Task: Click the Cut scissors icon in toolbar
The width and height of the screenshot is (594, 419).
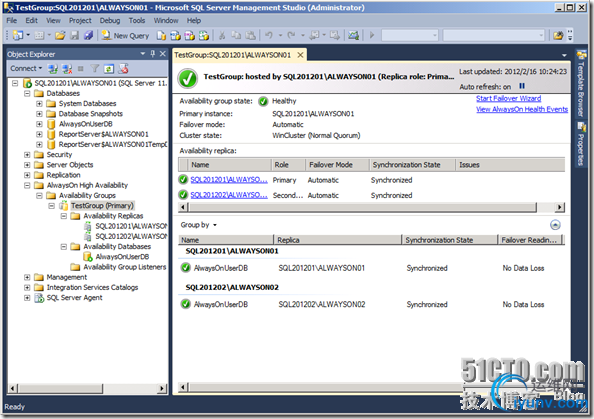Action: tap(222, 36)
